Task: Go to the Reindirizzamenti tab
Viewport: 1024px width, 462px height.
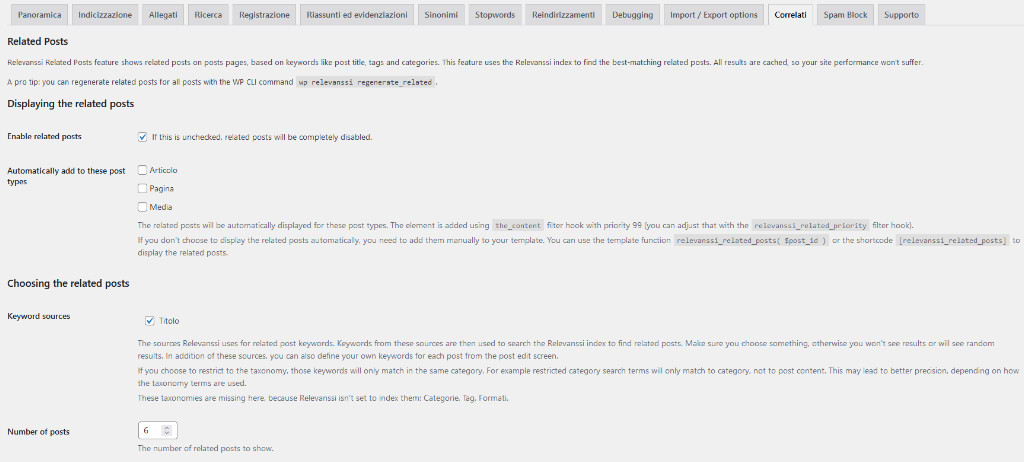Action: pos(563,14)
